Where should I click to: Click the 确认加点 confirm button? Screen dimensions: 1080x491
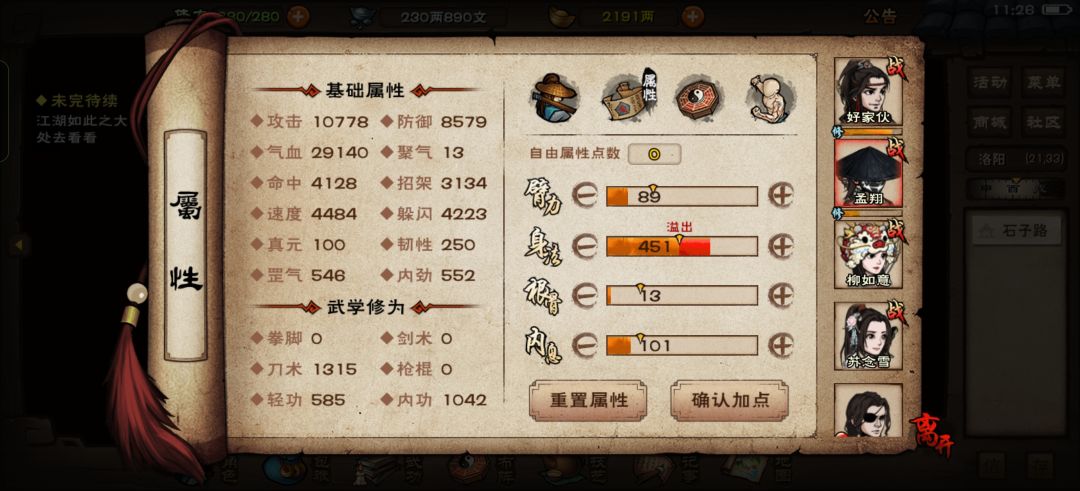coord(729,400)
